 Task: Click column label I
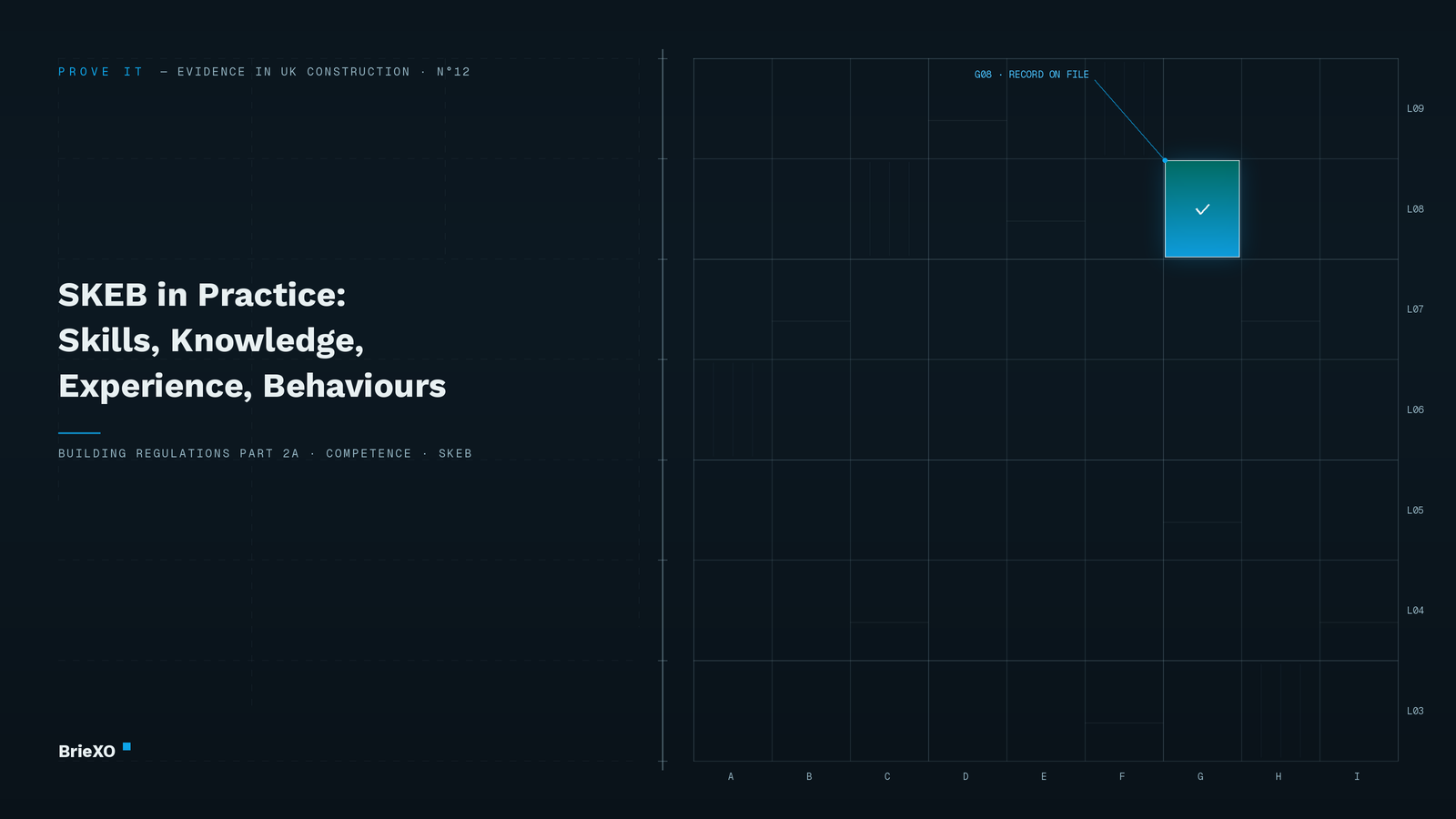[1357, 776]
